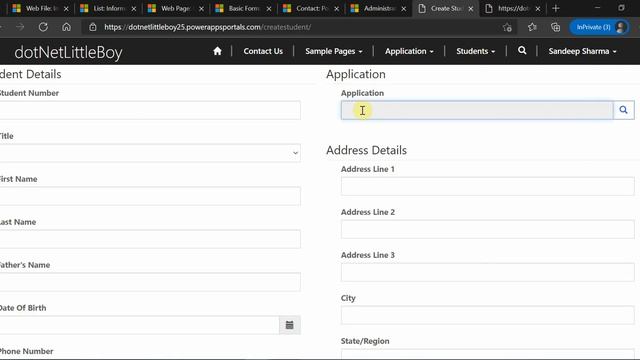Focus the browser address bar URL
Image resolution: width=640 pixels, height=360 pixels.
[207, 27]
